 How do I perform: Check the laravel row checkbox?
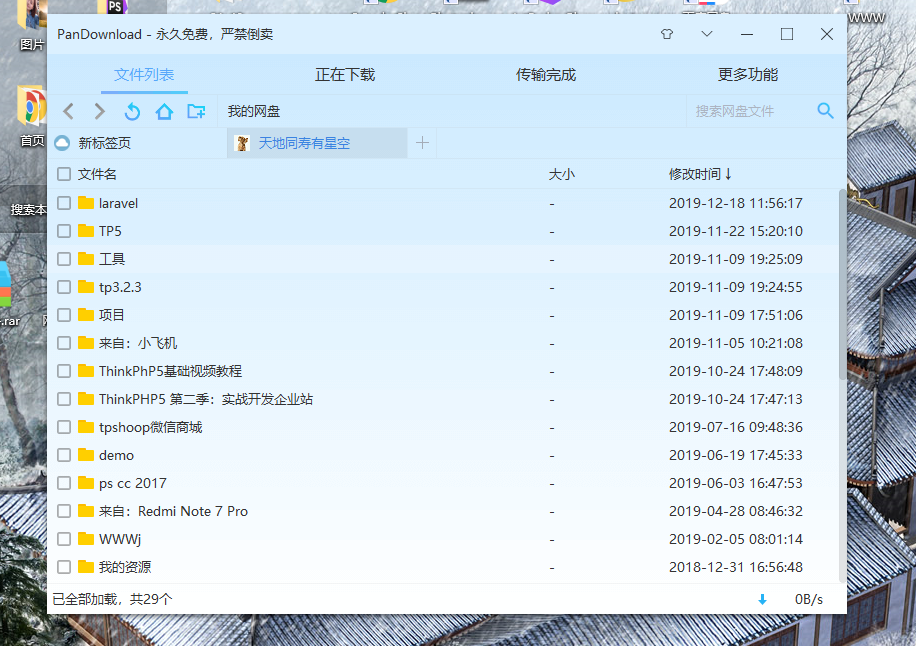[x=64, y=203]
